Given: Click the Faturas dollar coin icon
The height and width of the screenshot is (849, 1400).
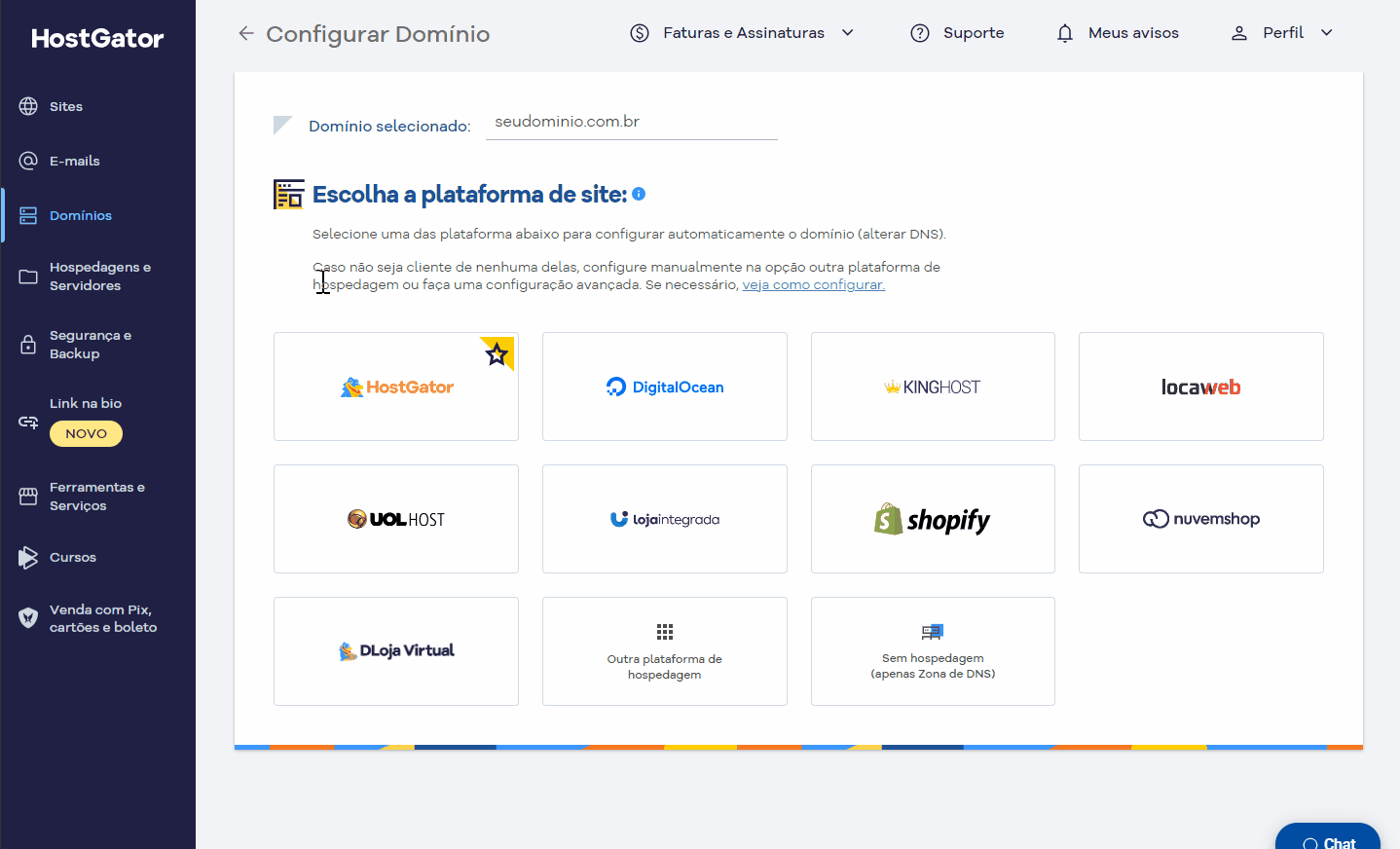Looking at the screenshot, I should (x=640, y=33).
